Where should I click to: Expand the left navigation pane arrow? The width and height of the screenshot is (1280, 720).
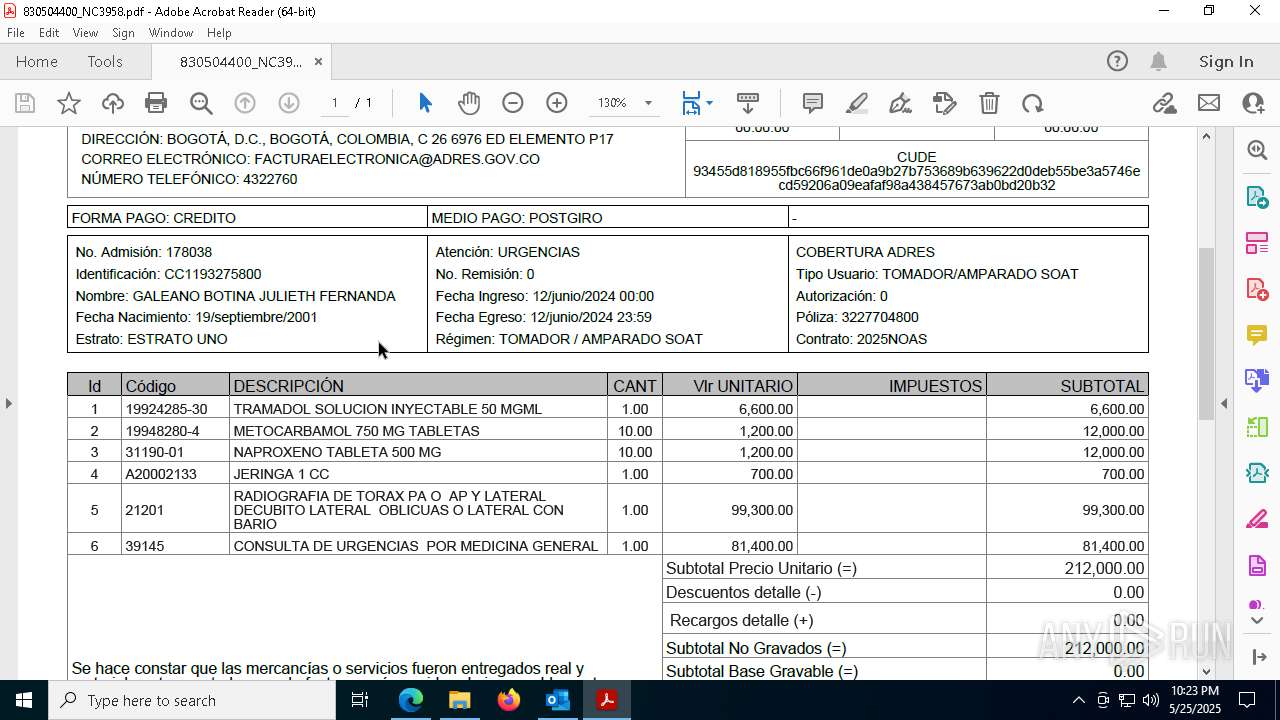pyautogui.click(x=8, y=403)
